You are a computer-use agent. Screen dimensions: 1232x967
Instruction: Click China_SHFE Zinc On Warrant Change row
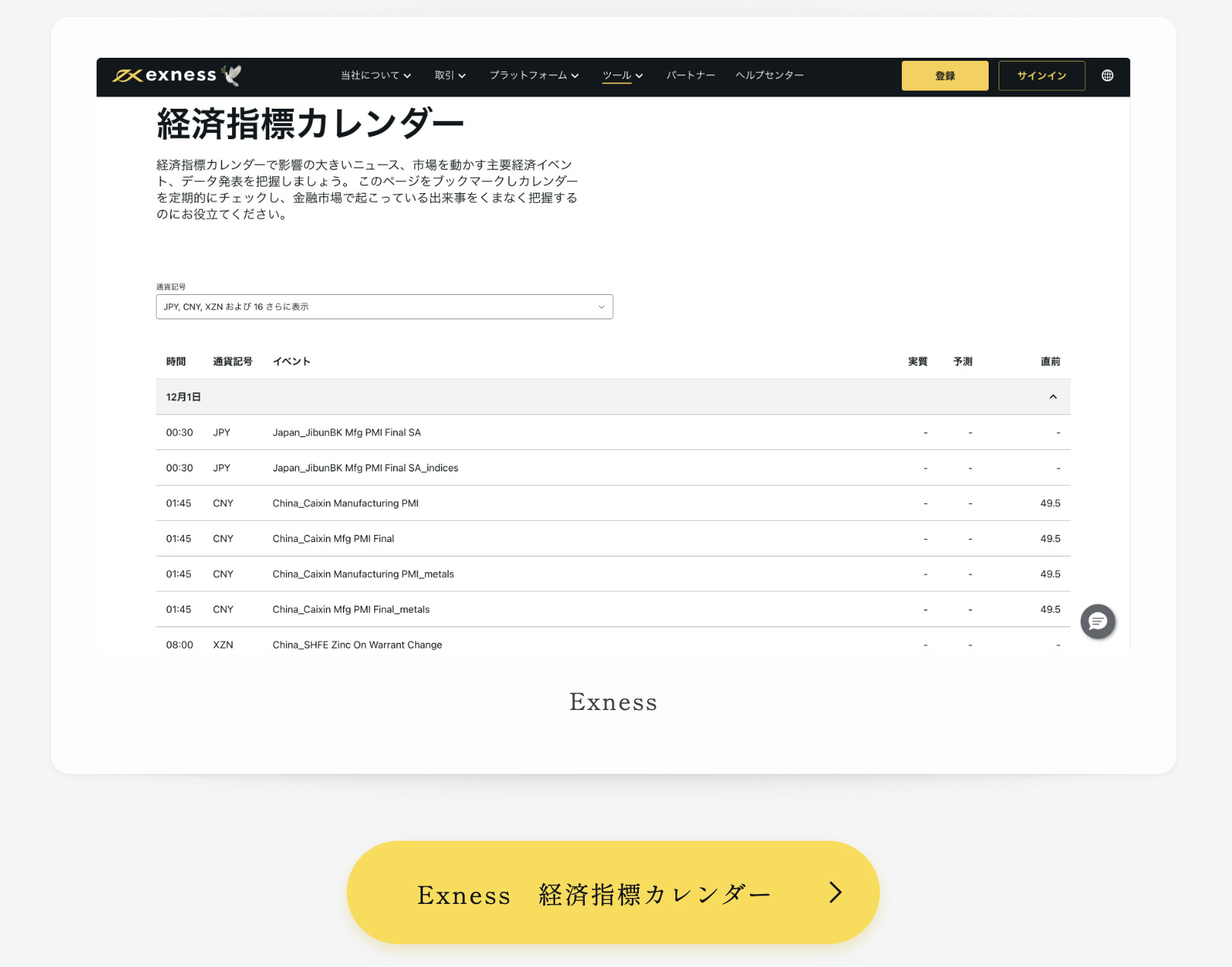click(x=357, y=645)
